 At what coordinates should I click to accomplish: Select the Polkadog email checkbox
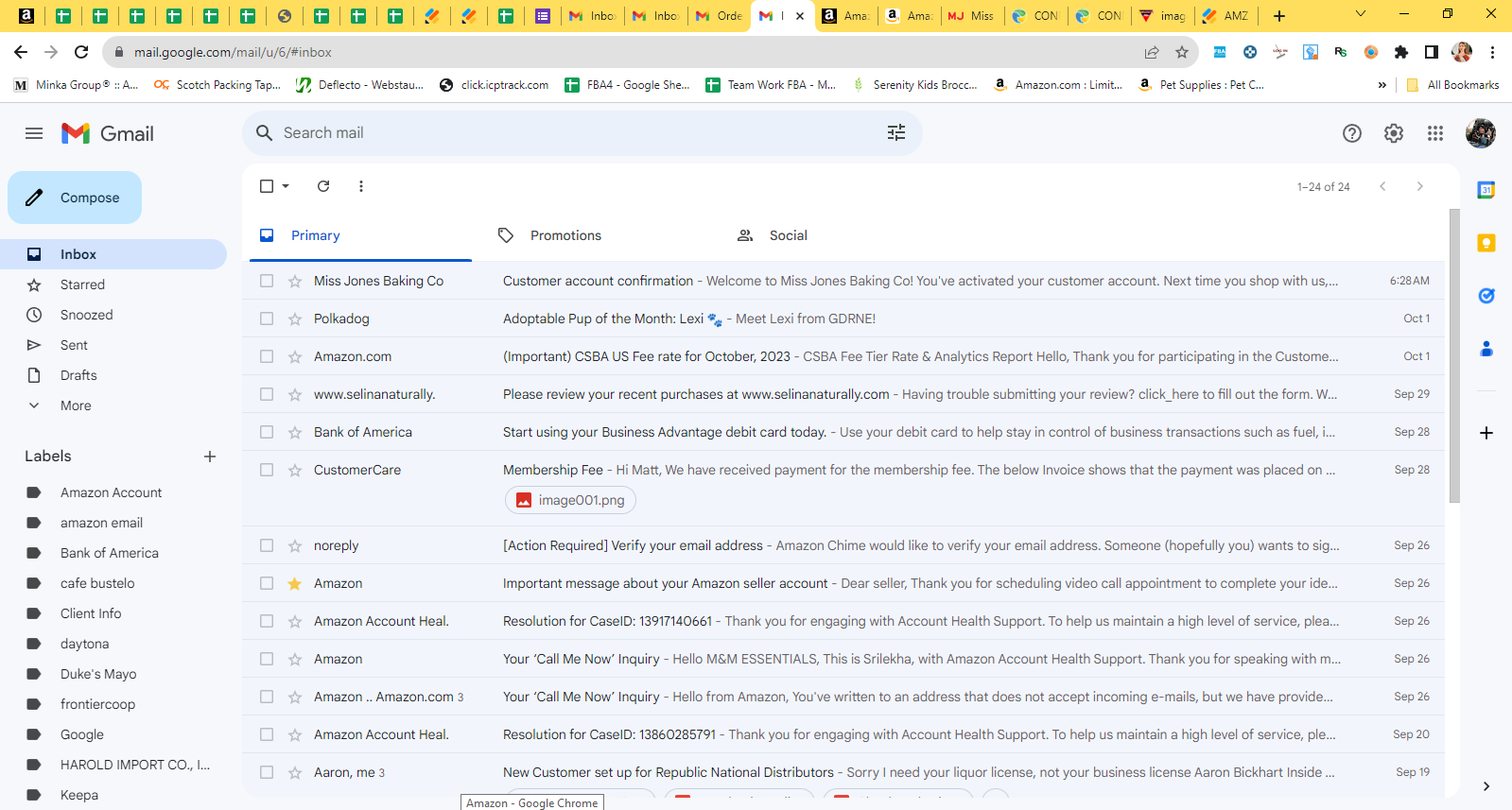[x=267, y=319]
